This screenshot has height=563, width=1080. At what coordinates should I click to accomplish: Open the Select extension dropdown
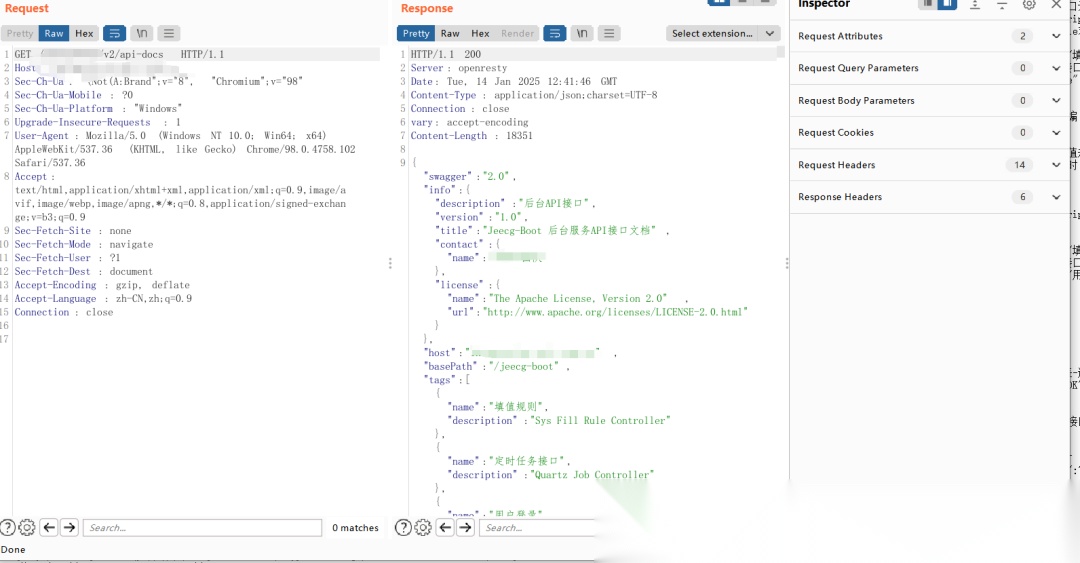click(x=722, y=34)
